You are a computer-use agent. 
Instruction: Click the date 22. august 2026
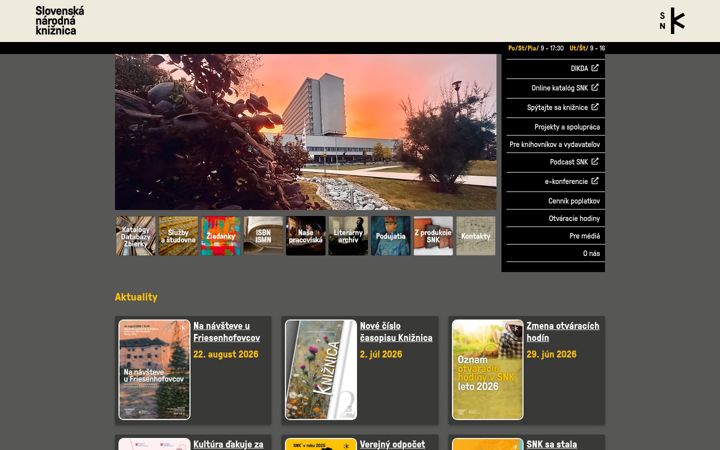(225, 354)
